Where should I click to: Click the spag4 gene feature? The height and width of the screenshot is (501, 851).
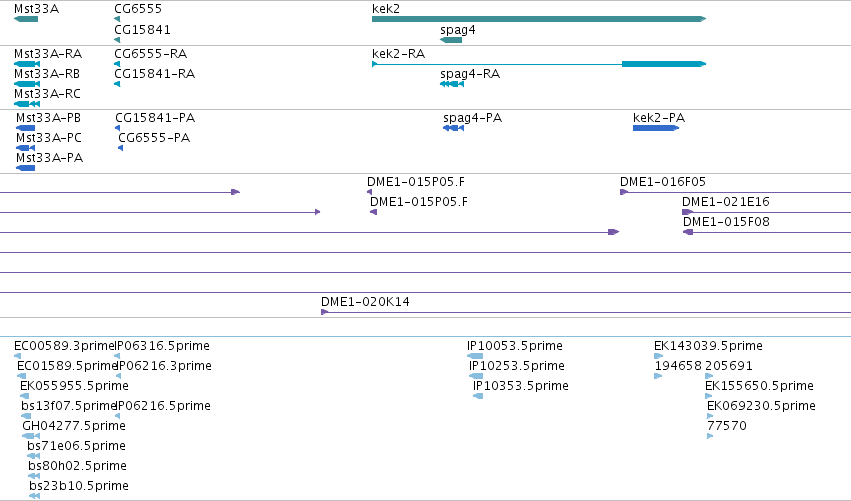click(x=451, y=40)
